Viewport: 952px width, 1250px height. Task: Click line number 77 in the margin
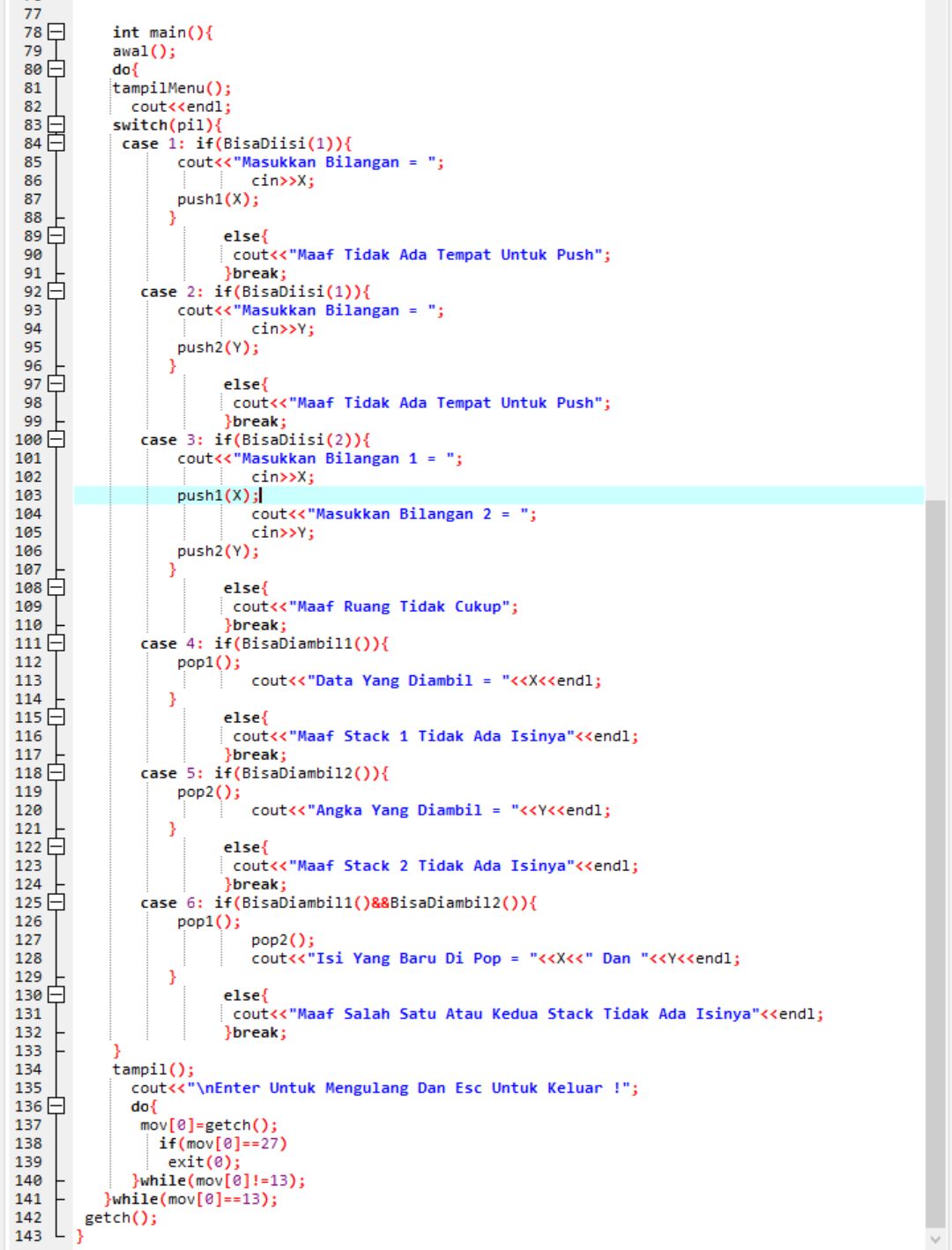[x=33, y=14]
